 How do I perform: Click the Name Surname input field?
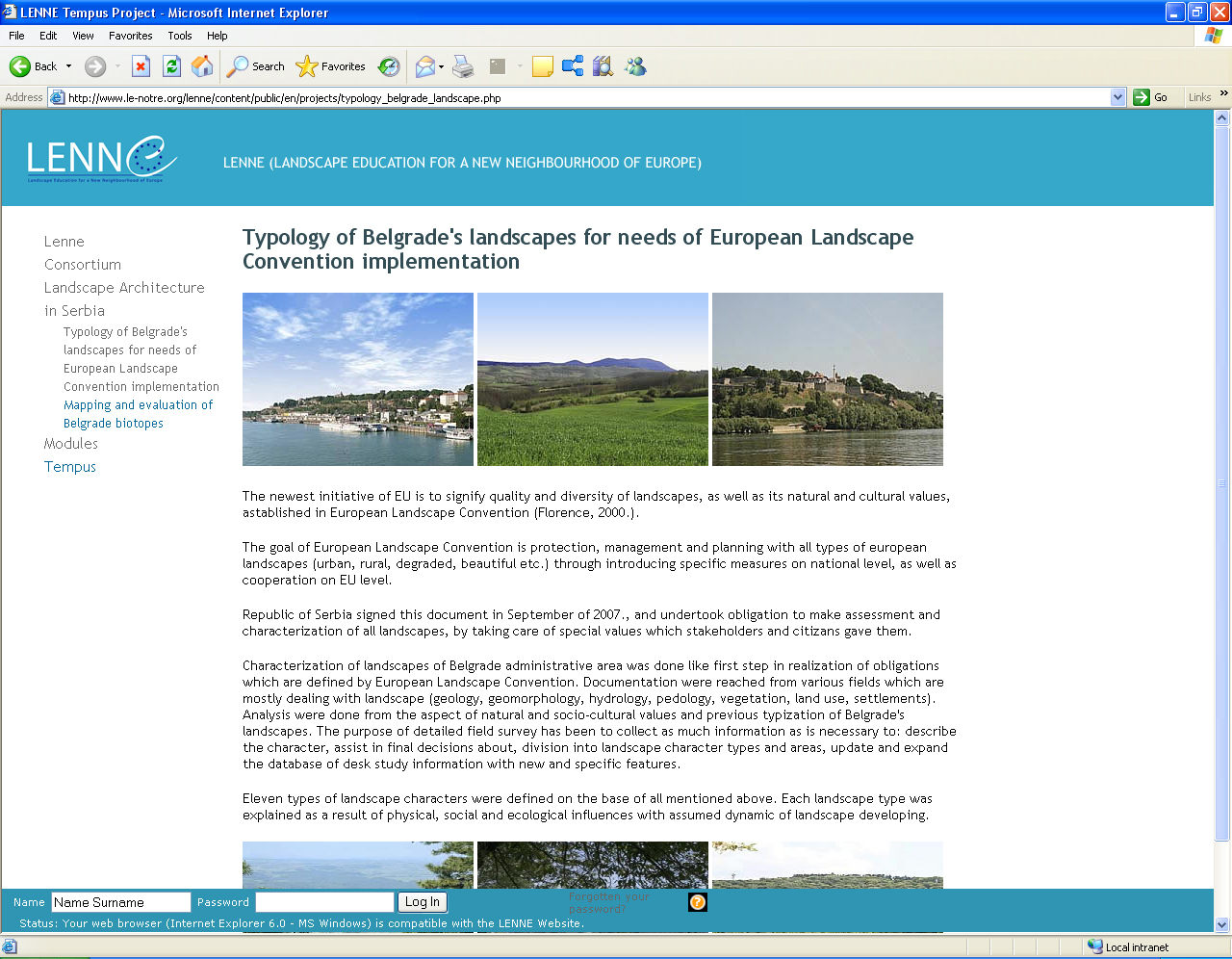[x=121, y=902]
